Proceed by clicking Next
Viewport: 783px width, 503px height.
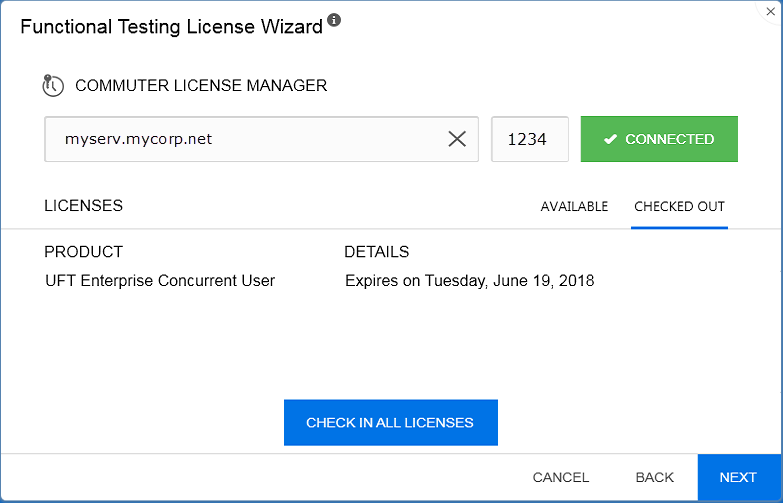pos(738,477)
